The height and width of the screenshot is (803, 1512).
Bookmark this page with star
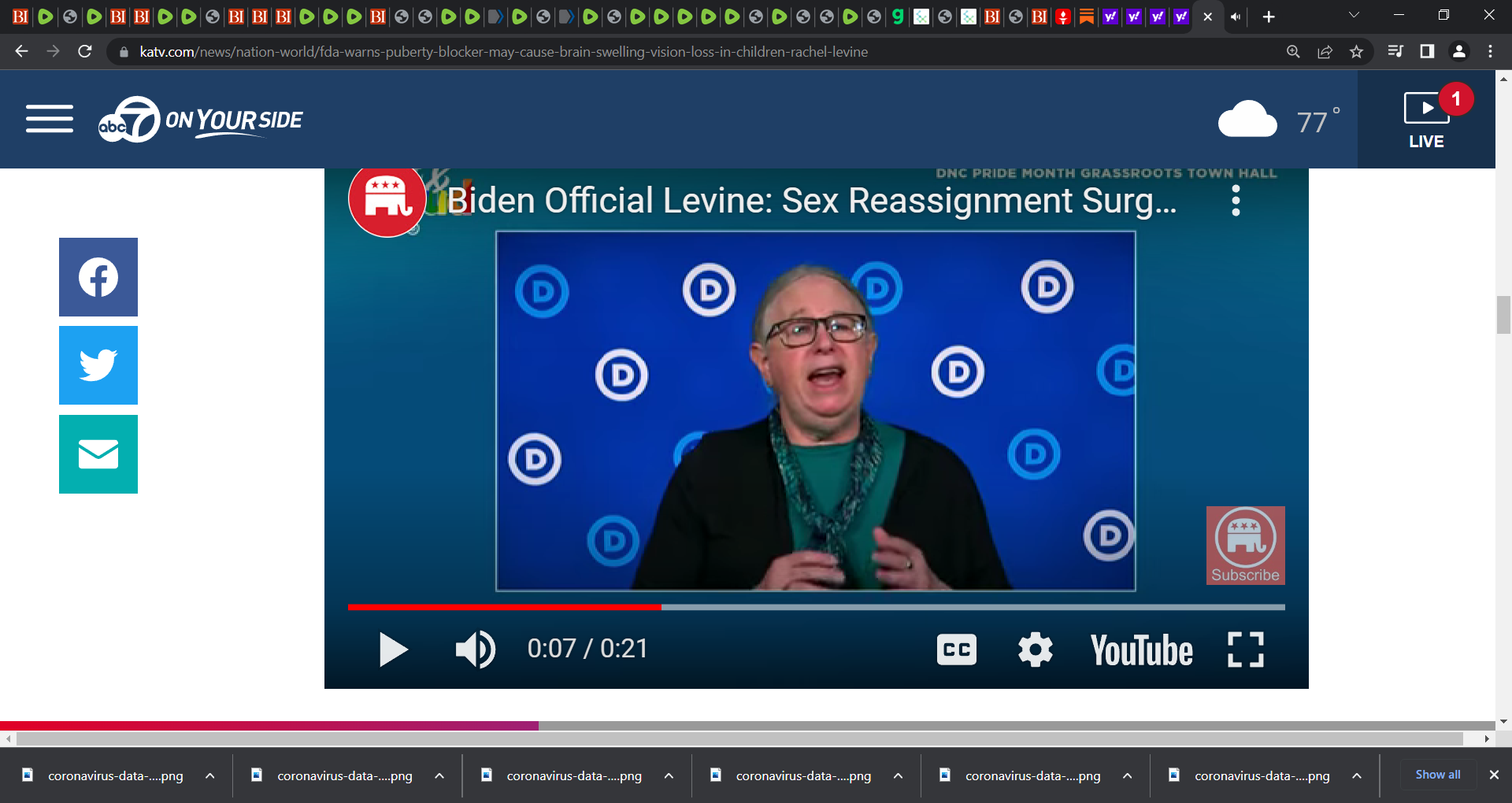[x=1356, y=51]
